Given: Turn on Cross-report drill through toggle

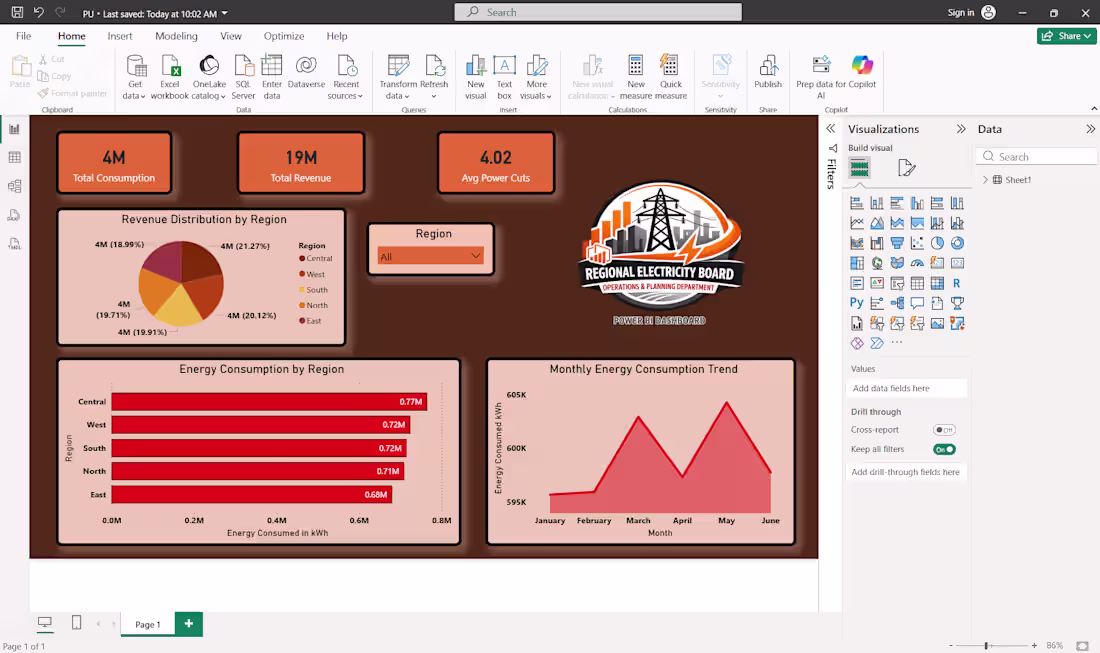Looking at the screenshot, I should pos(944,430).
